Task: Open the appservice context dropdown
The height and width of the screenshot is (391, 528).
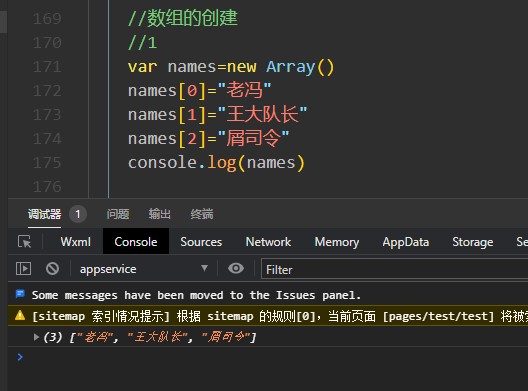Action: click(144, 269)
